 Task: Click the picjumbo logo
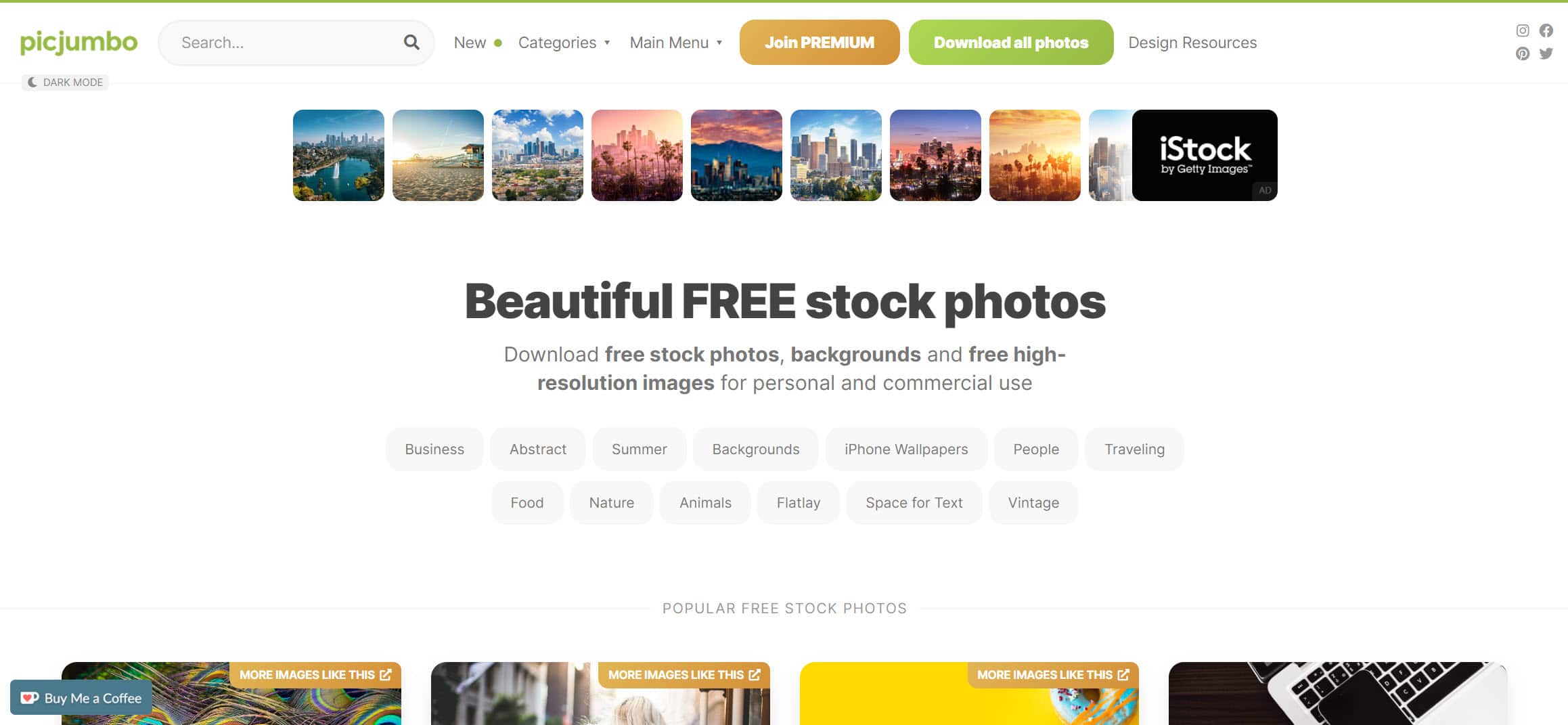[x=79, y=43]
